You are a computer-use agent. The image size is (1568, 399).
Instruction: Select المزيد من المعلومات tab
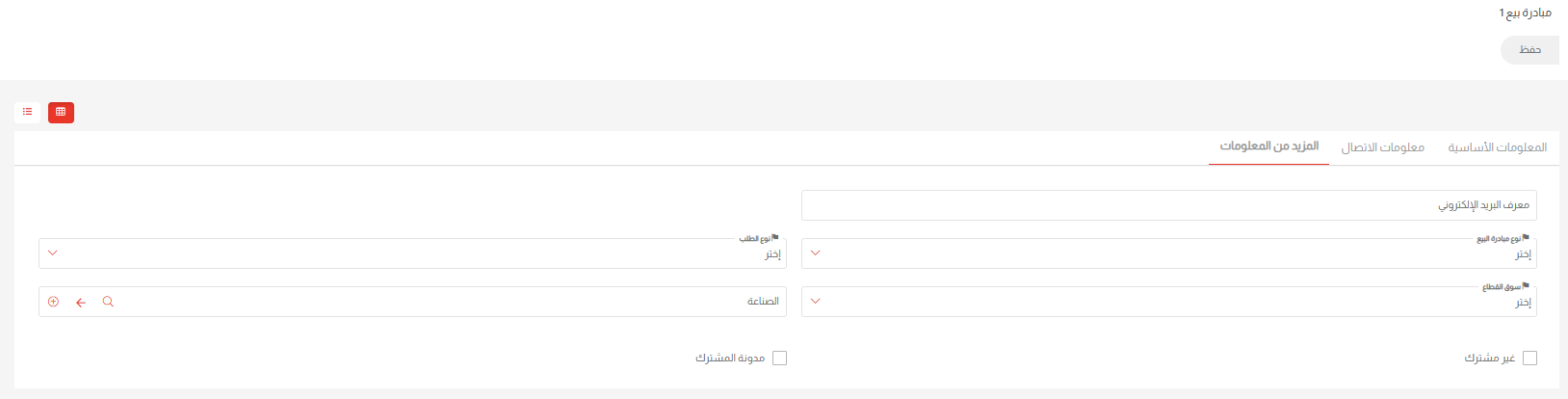click(x=1268, y=146)
